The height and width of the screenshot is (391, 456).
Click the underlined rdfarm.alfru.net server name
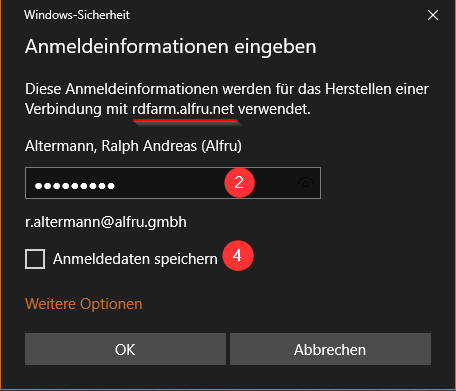(183, 109)
